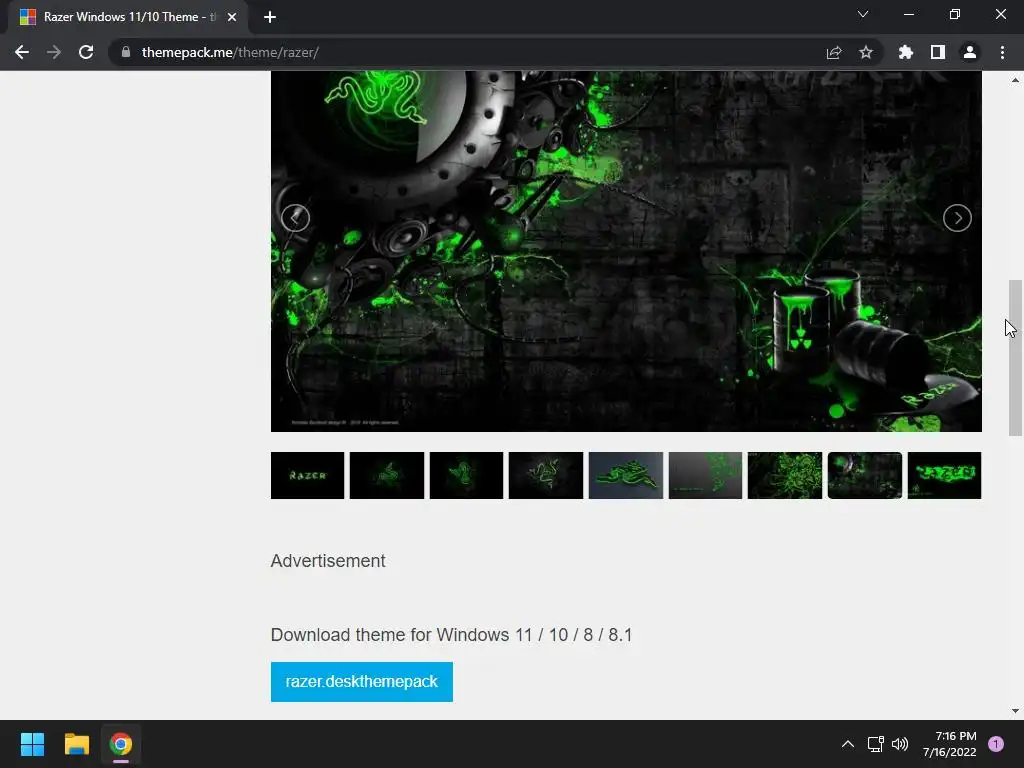This screenshot has height=768, width=1024.
Task: Select the fourth thumbnail with outlined snake logo
Action: pos(546,475)
